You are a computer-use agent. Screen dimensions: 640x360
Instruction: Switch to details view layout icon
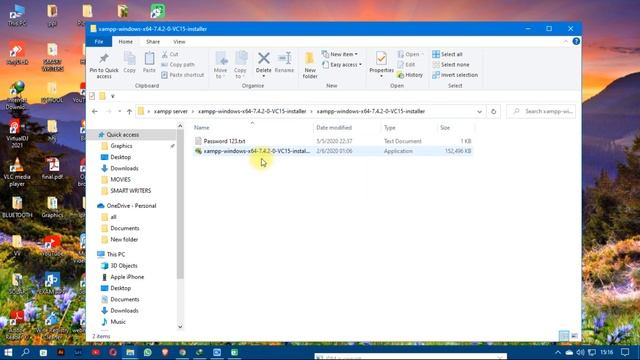(x=564, y=336)
